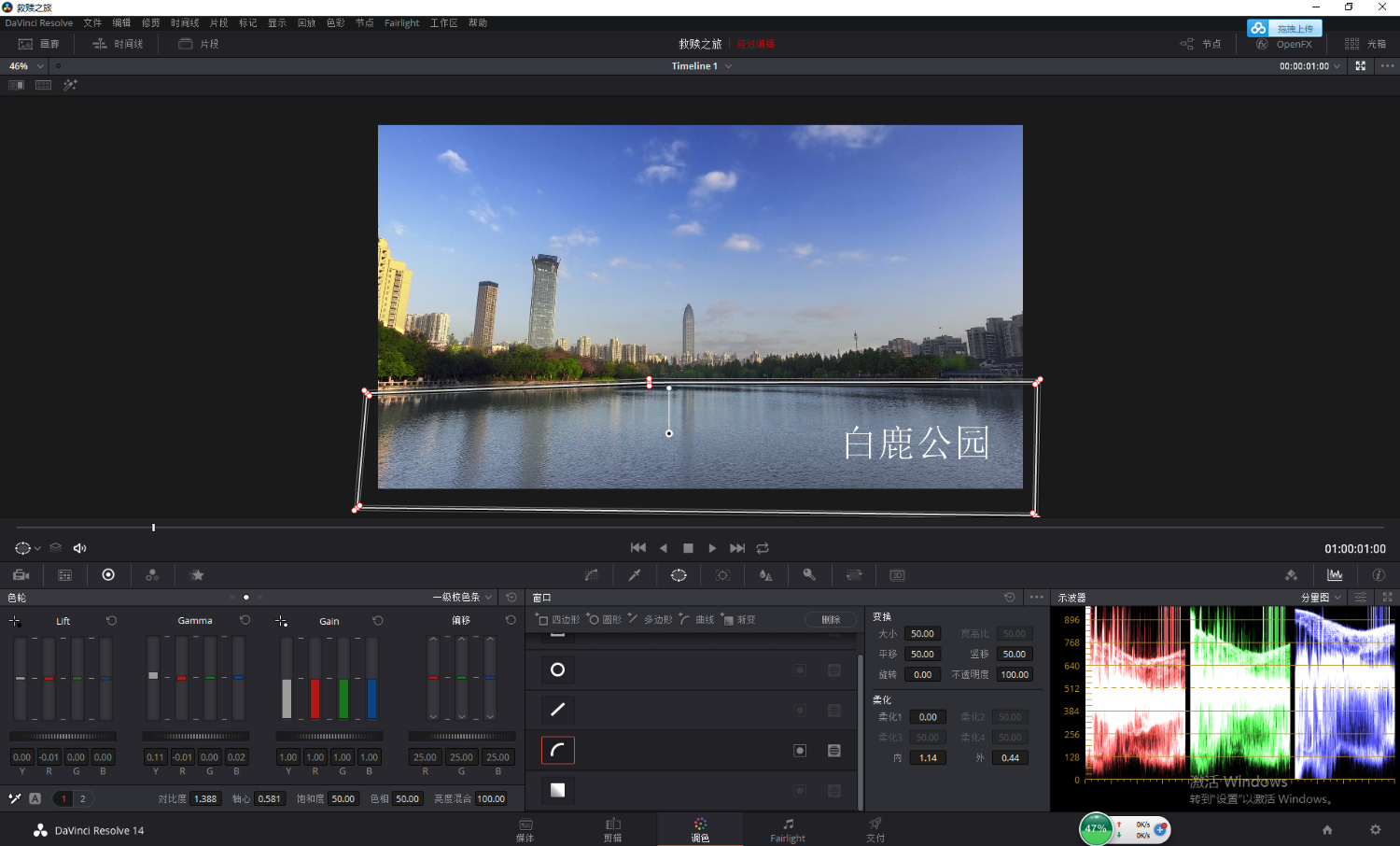This screenshot has height=846, width=1400.
Task: Click the viewer highlight wand icon
Action: click(x=70, y=85)
